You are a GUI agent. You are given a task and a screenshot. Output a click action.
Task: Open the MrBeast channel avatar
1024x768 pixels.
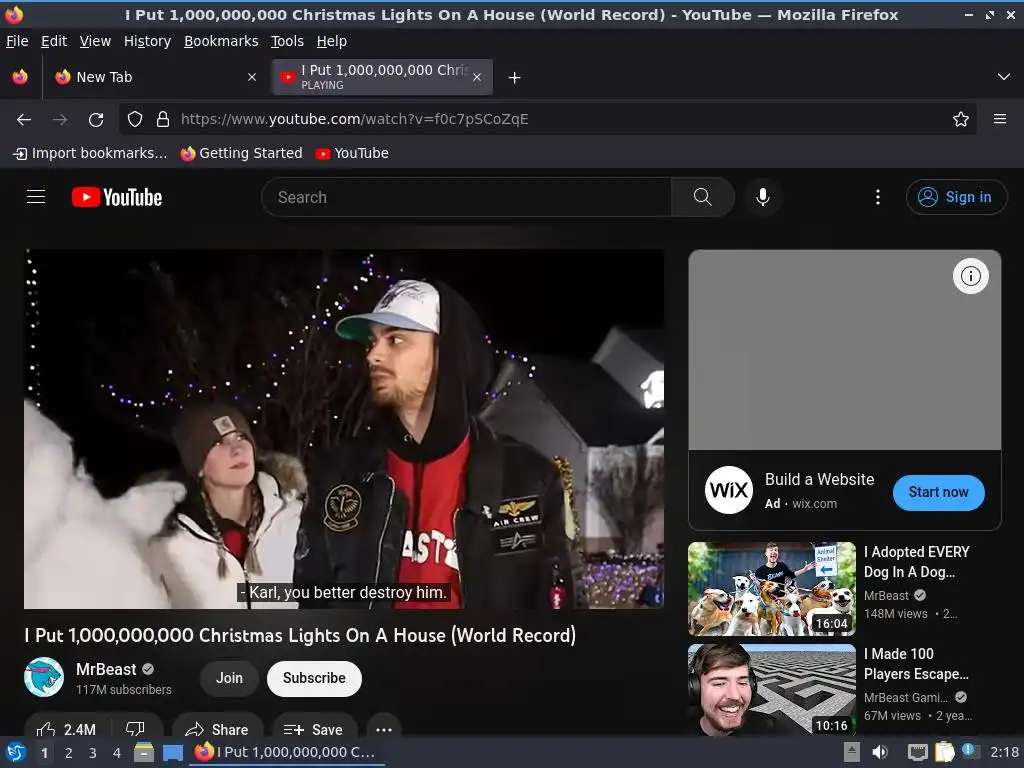(44, 677)
